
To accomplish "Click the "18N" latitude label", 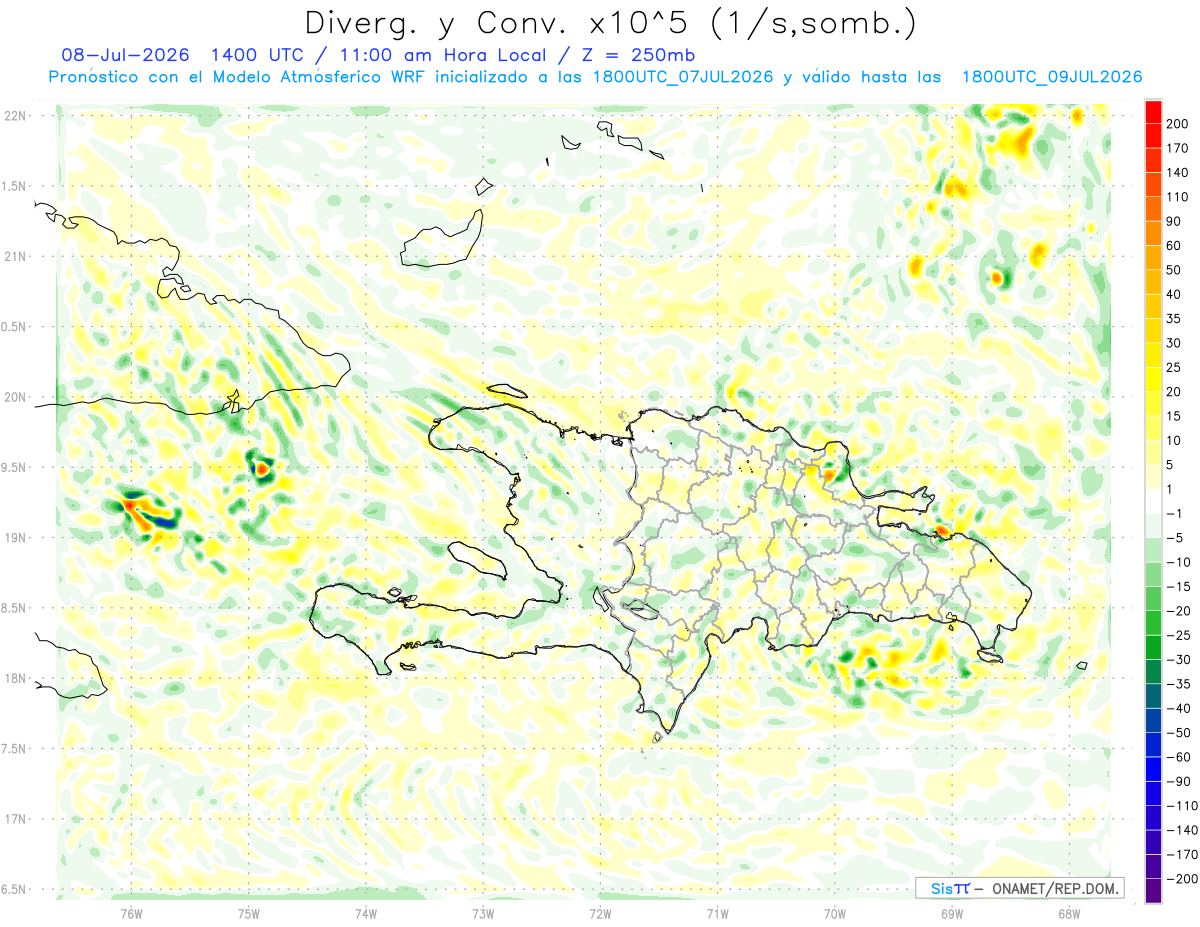I will pos(15,678).
